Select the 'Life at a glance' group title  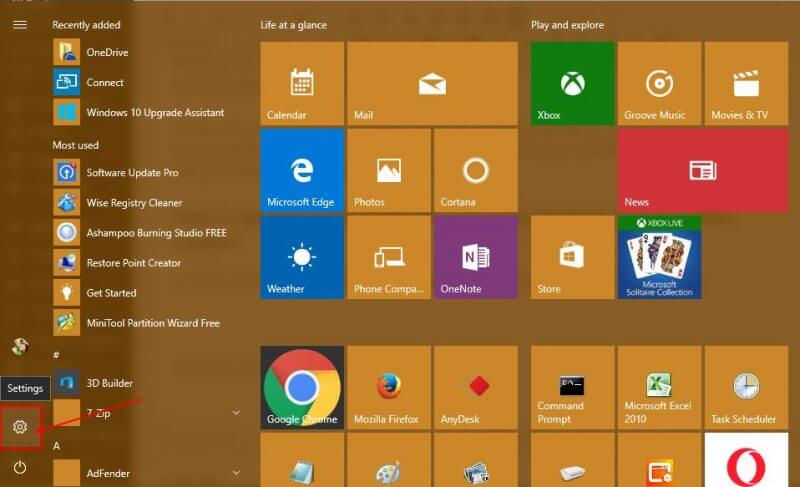(293, 25)
